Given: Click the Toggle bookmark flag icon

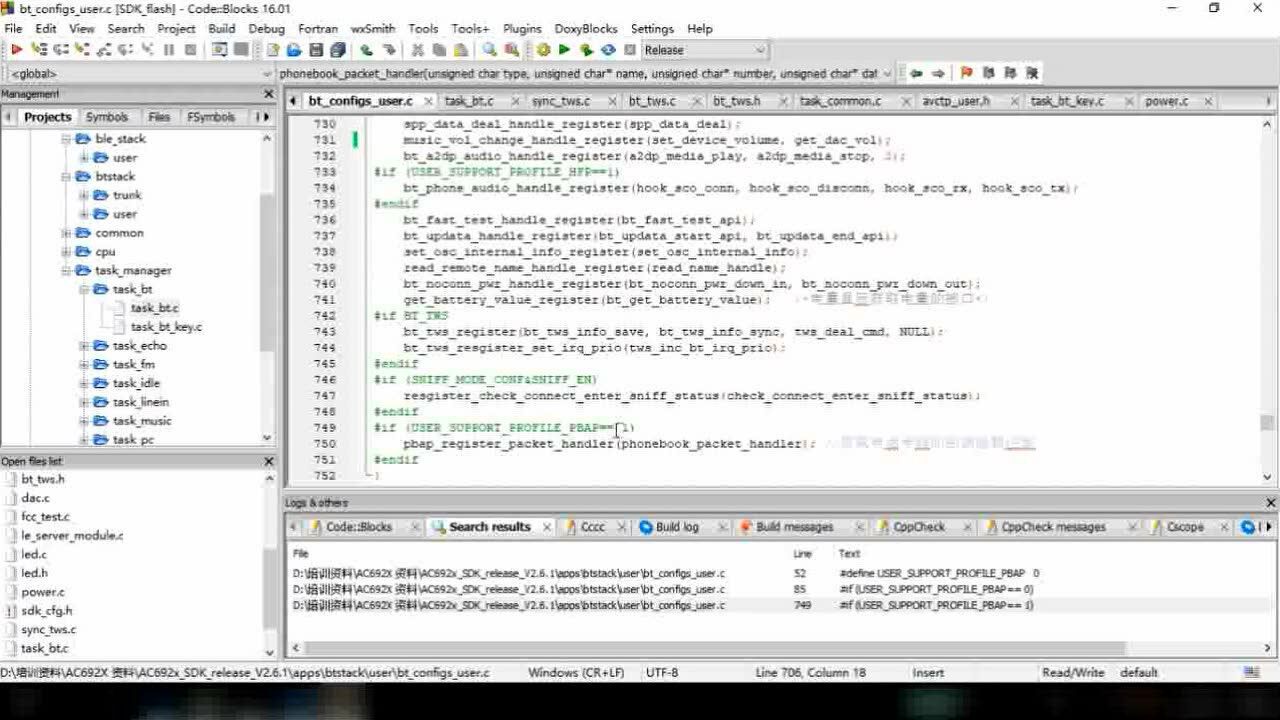Looking at the screenshot, I should click(x=966, y=73).
